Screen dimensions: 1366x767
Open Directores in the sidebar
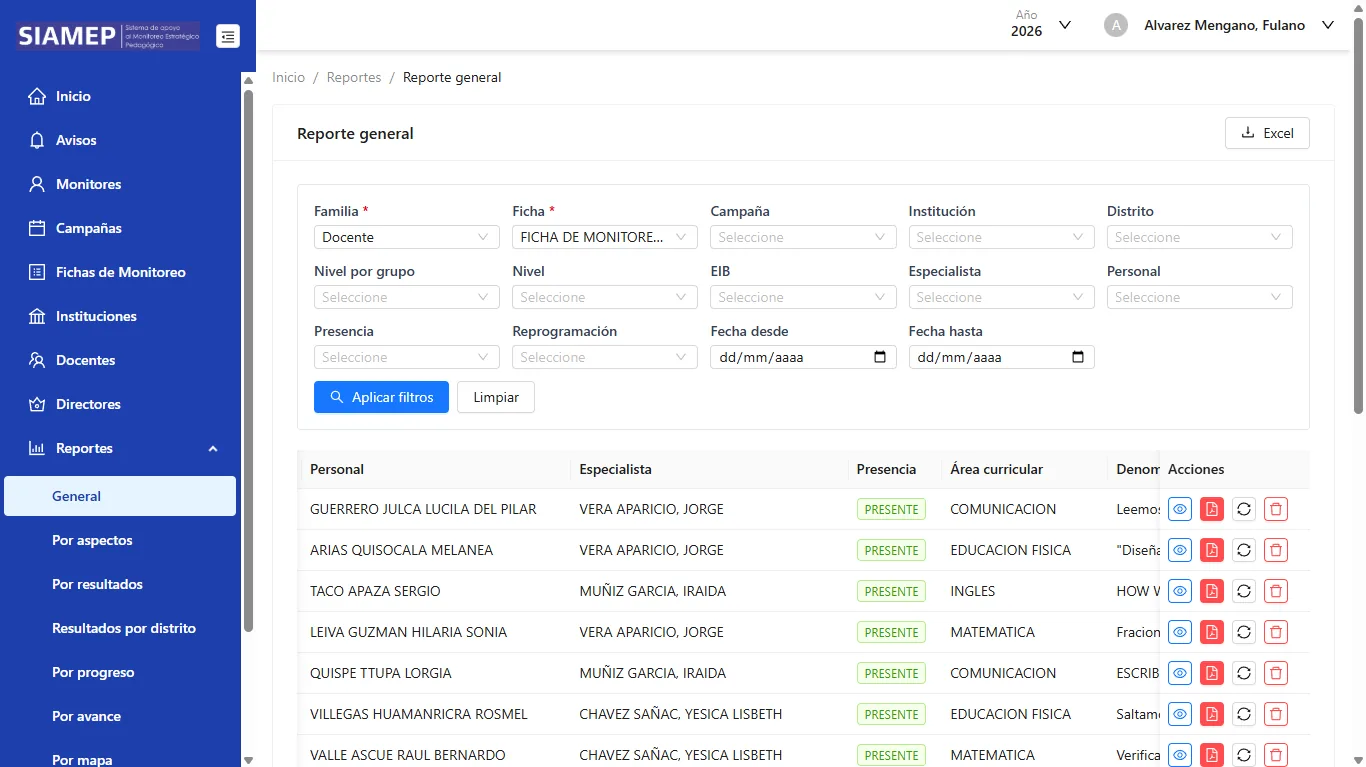120,404
